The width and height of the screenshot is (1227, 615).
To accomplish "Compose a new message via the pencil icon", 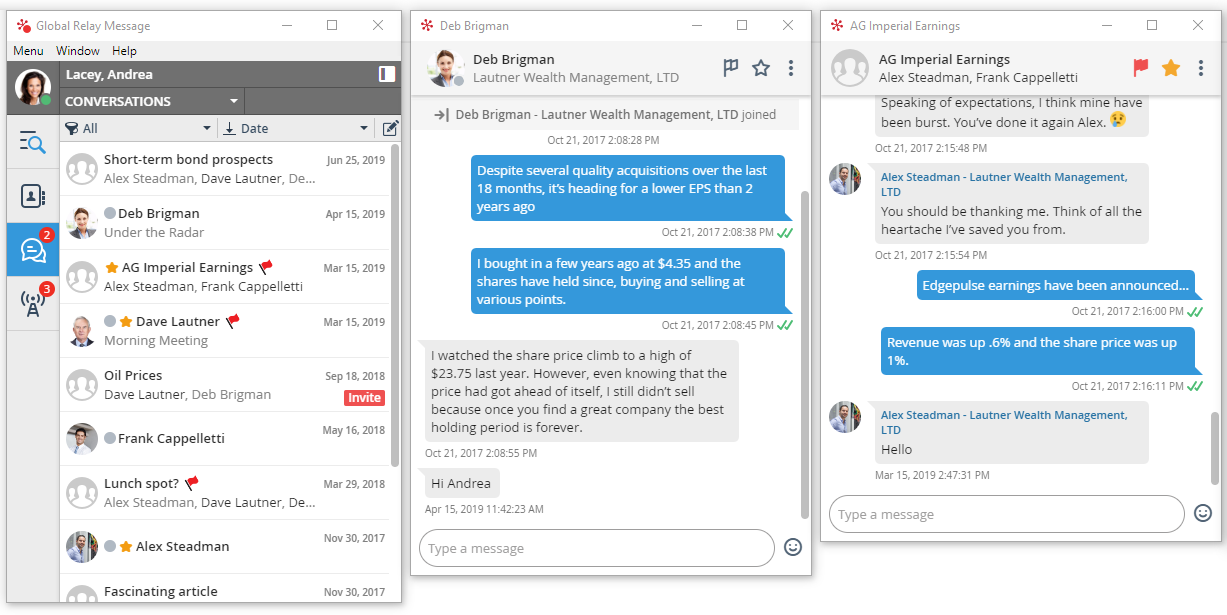I will point(390,128).
